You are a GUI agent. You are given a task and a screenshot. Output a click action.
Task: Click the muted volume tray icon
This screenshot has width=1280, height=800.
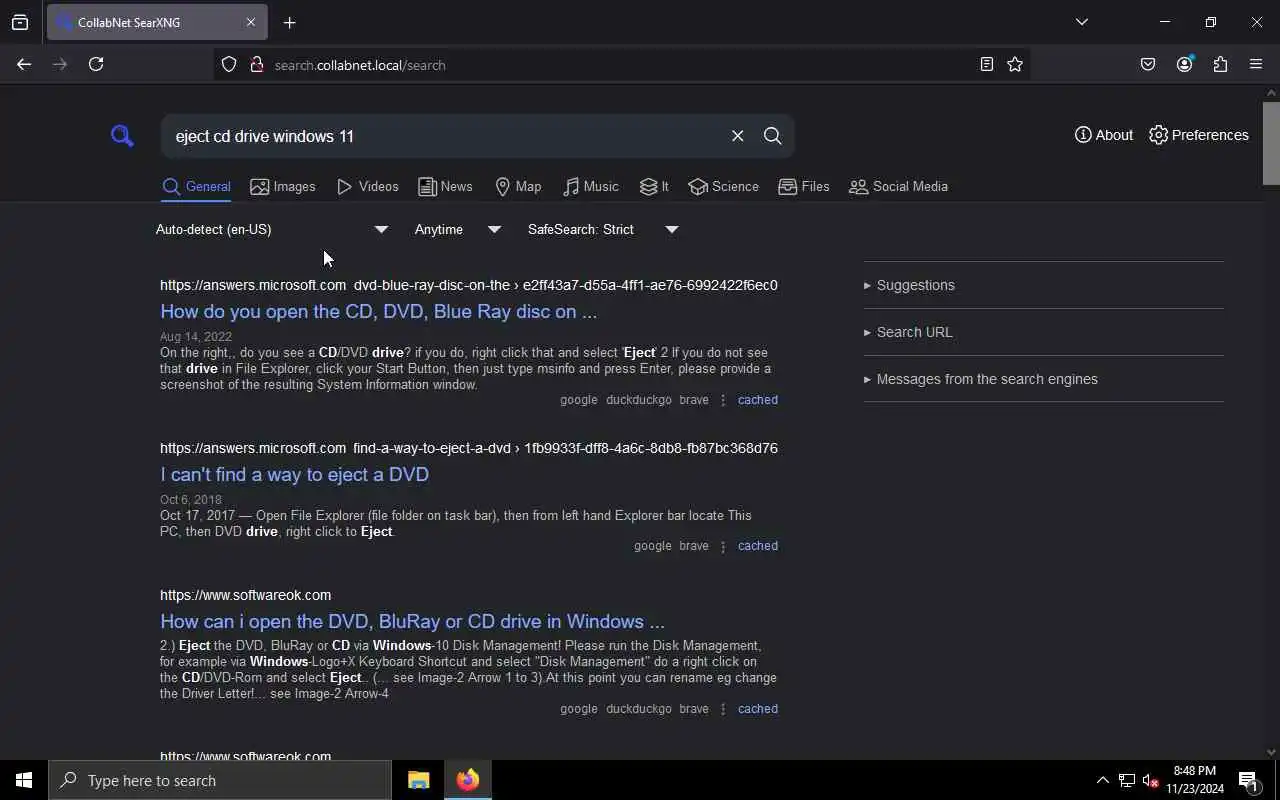point(1150,780)
